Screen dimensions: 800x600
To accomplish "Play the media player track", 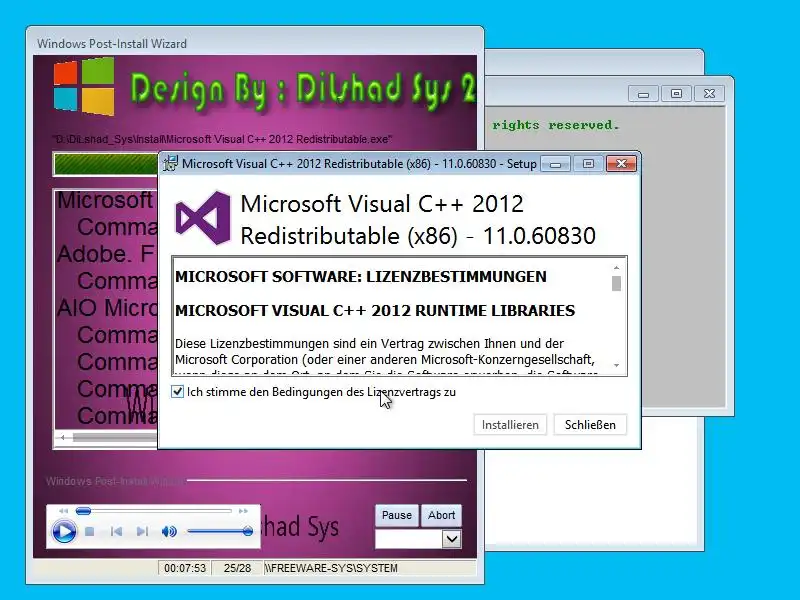I will [64, 532].
